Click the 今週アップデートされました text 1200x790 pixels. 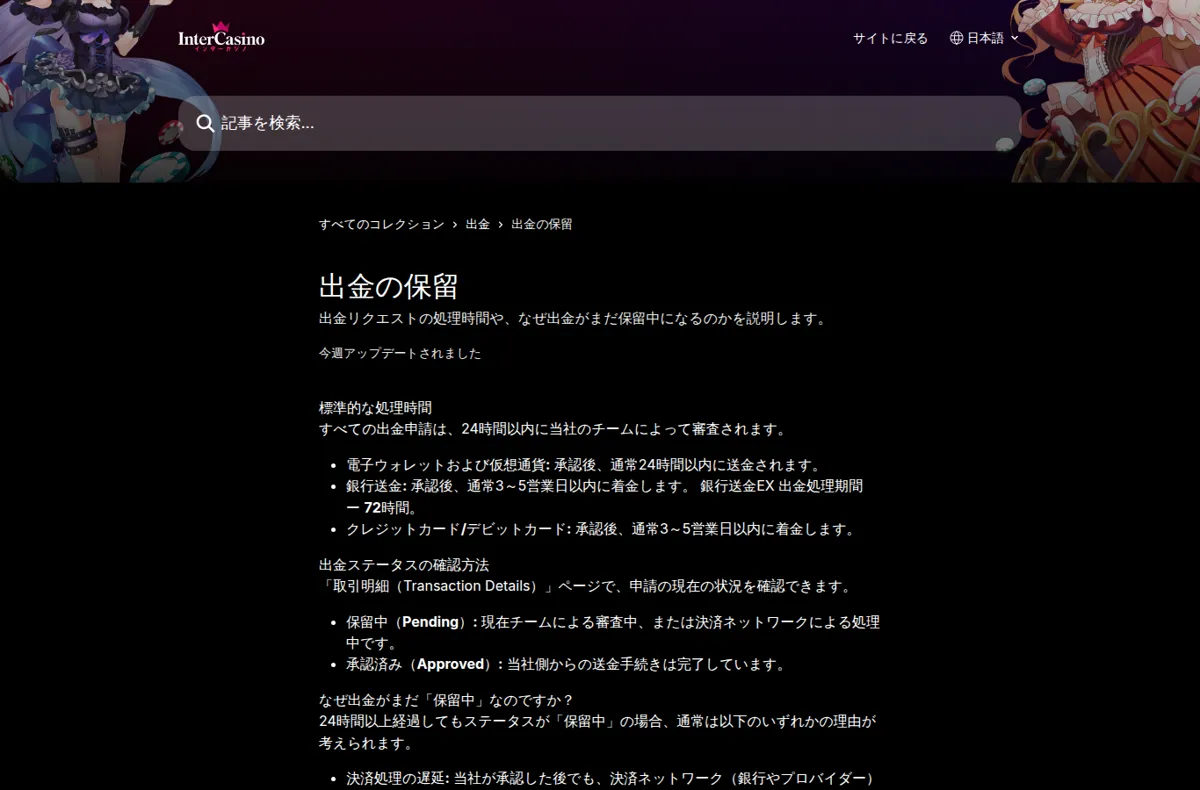pyautogui.click(x=400, y=353)
